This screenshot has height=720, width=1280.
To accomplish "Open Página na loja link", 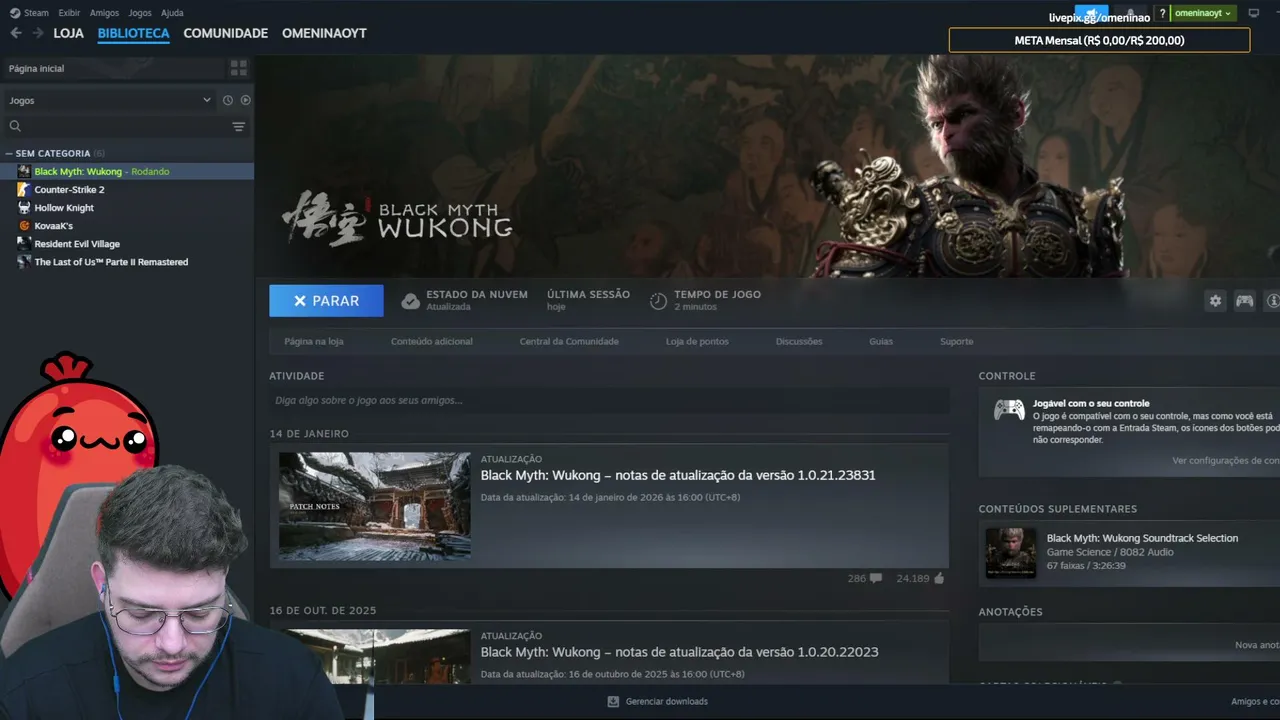I will [314, 341].
